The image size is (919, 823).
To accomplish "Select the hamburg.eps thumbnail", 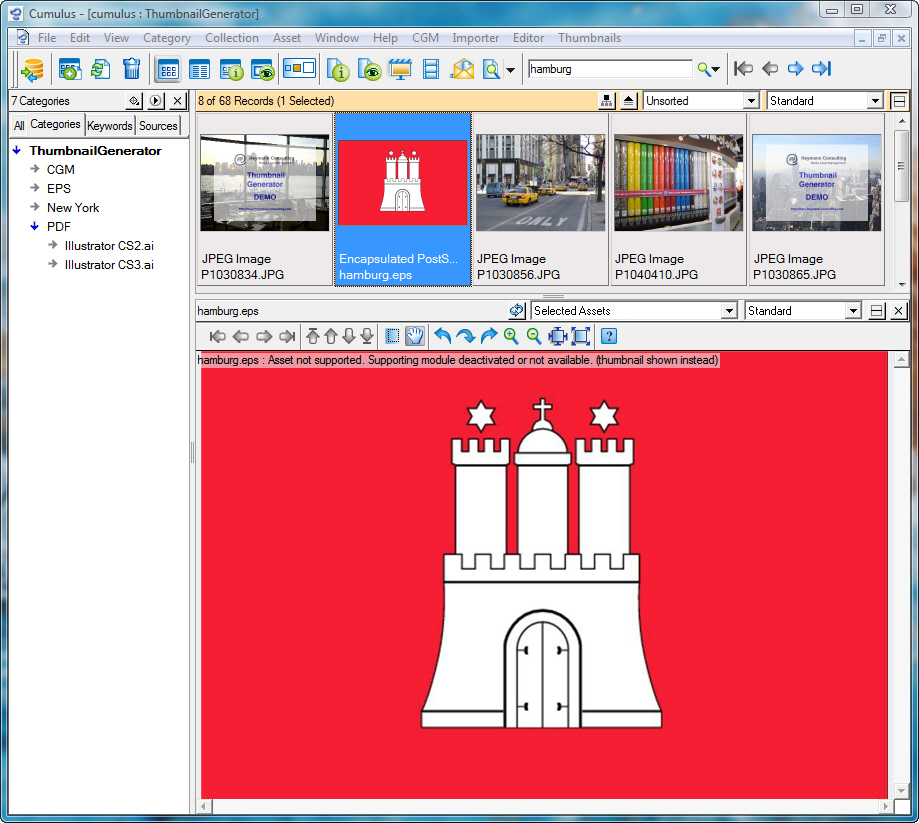I will (x=403, y=199).
